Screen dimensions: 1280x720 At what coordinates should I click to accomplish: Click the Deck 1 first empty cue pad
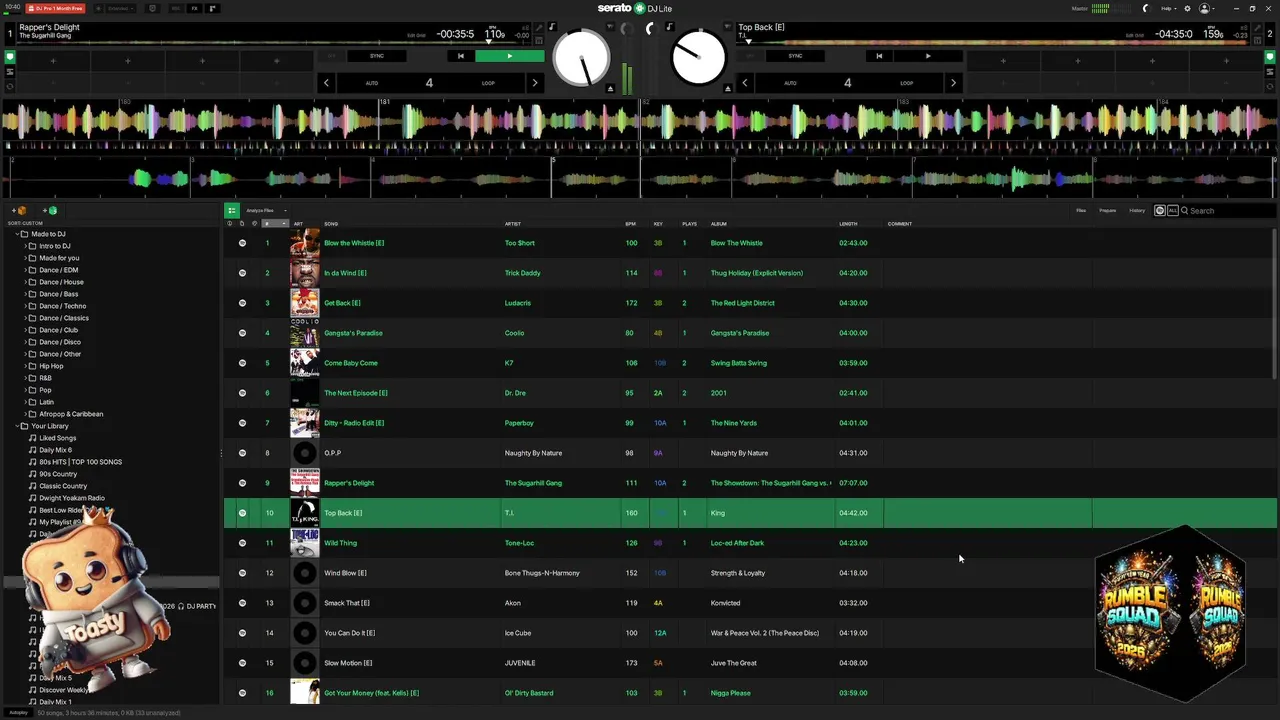pos(53,61)
